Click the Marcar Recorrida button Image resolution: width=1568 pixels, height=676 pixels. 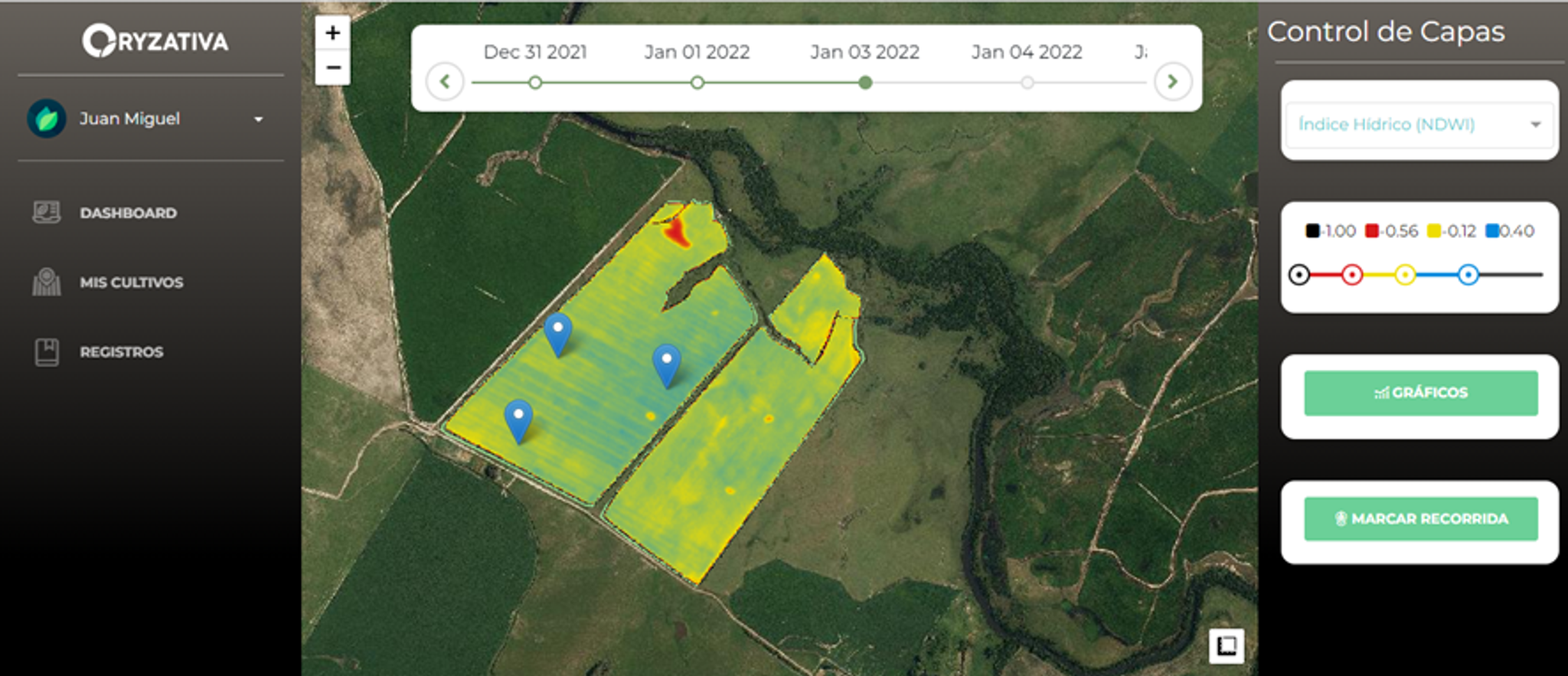1421,519
